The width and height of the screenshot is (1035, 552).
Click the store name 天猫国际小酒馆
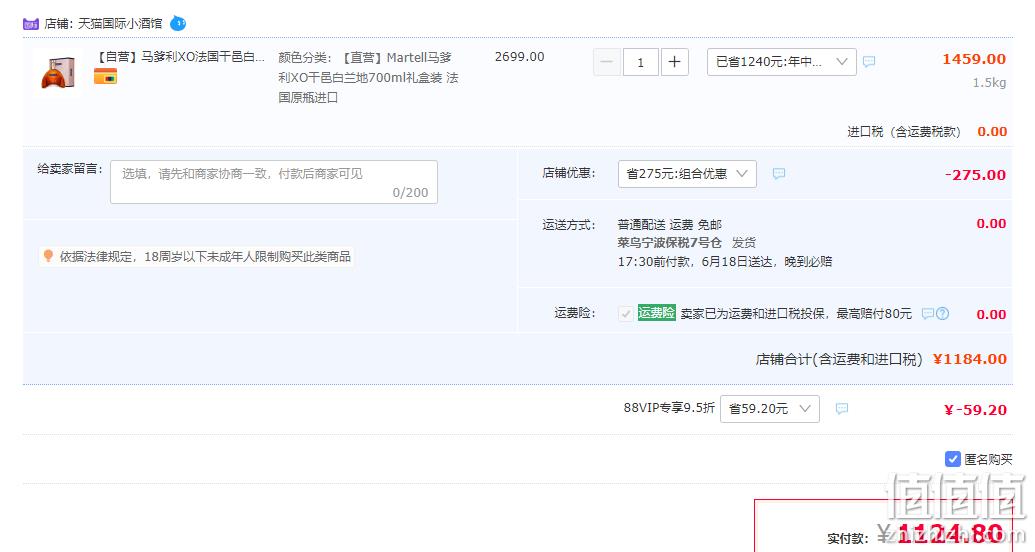pyautogui.click(x=119, y=24)
